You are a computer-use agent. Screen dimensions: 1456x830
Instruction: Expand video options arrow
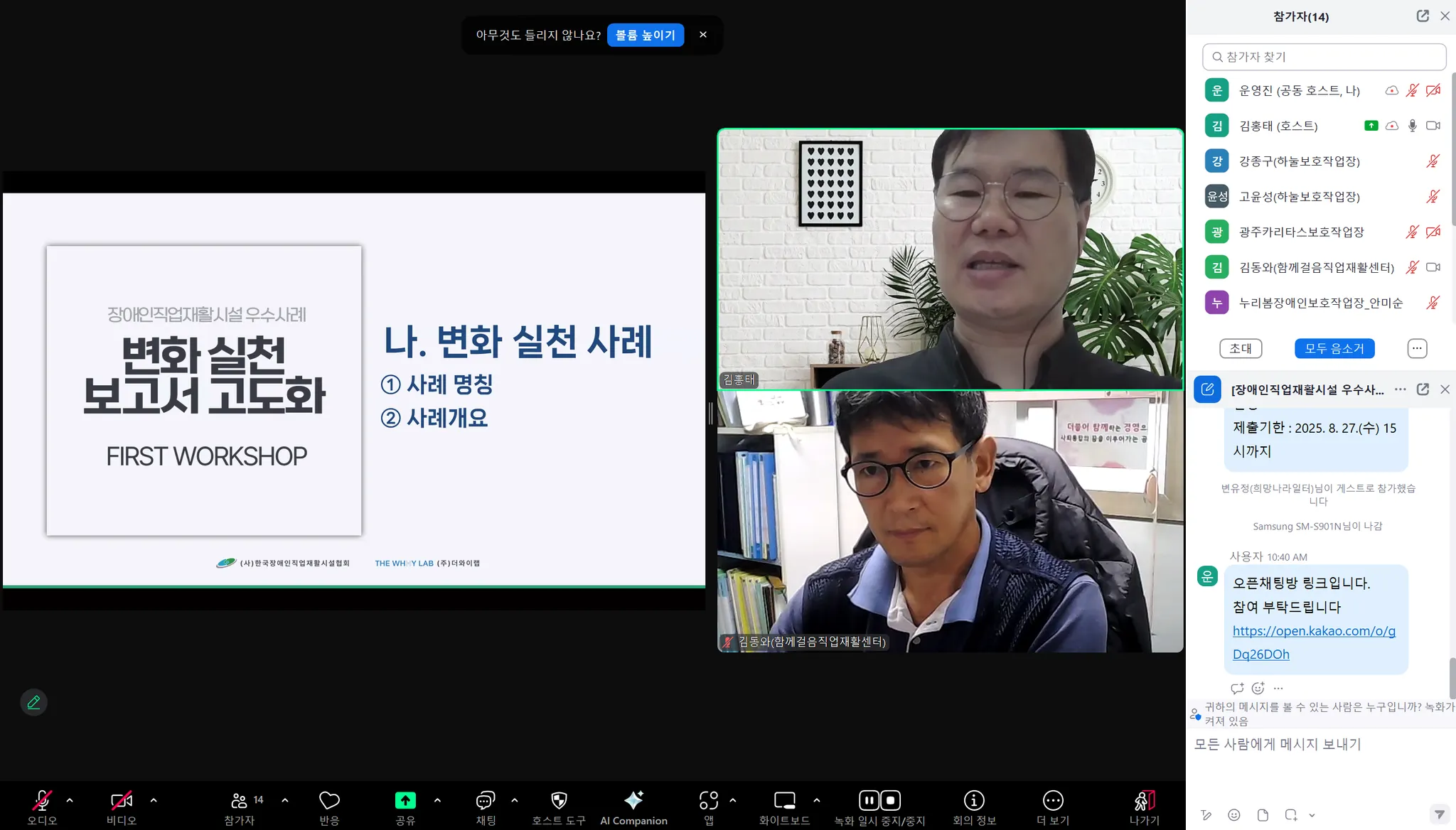[154, 800]
